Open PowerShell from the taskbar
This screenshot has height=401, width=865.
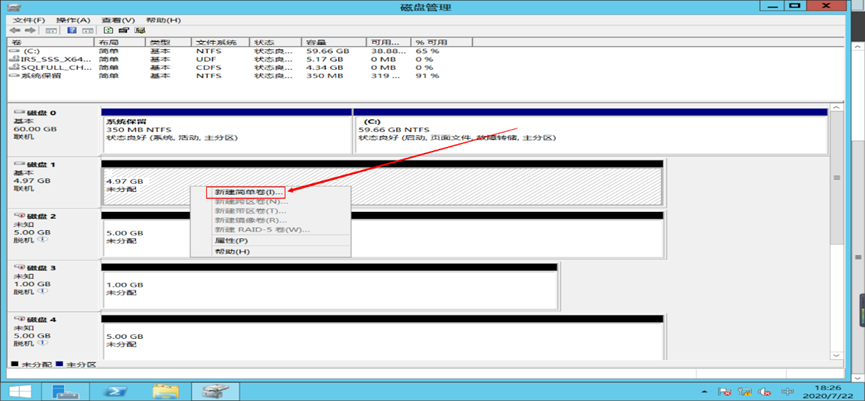pos(116,391)
